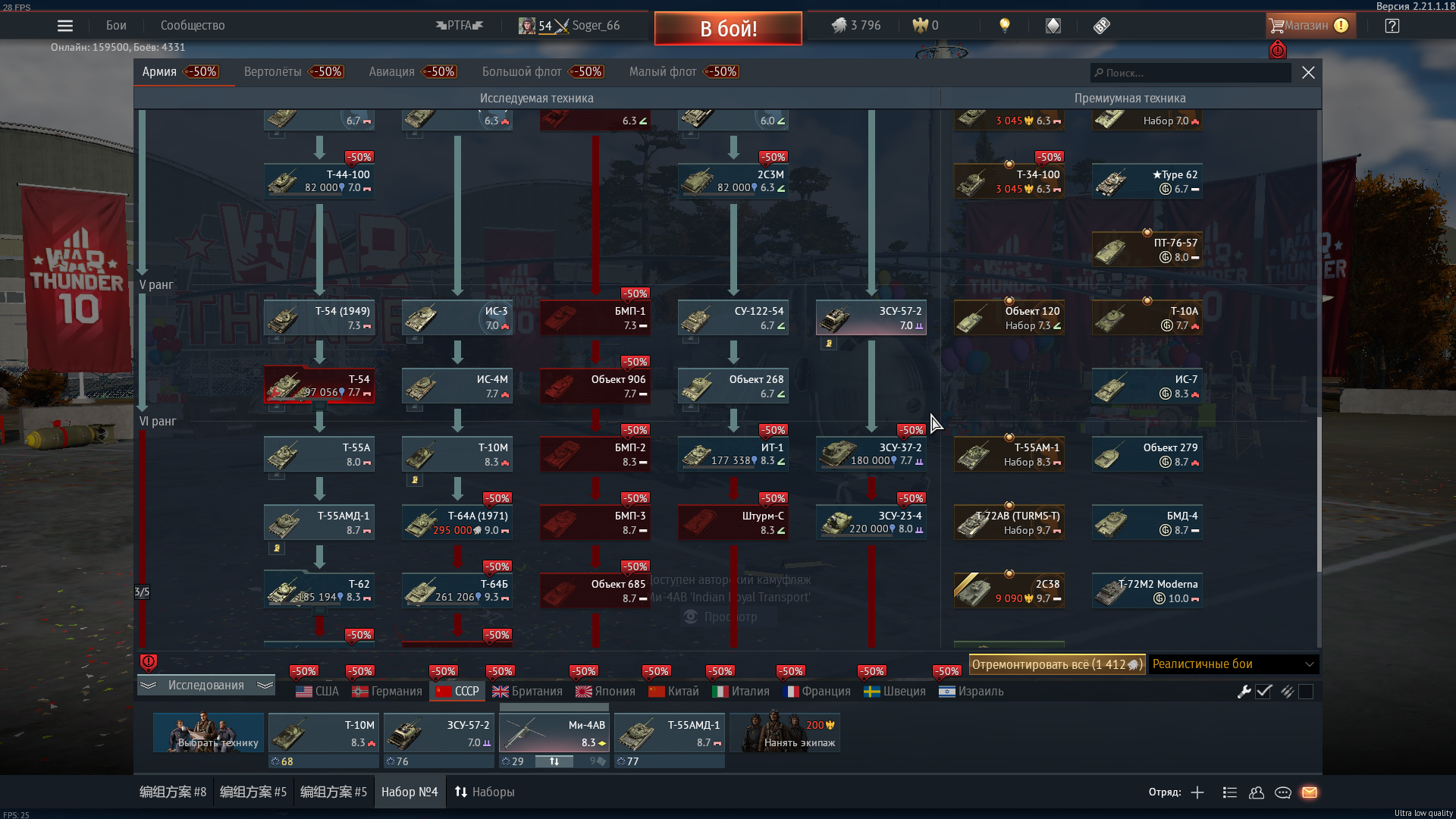Toggle the automatic repair checkbox
Image resolution: width=1456 pixels, height=819 pixels.
pyautogui.click(x=1263, y=692)
